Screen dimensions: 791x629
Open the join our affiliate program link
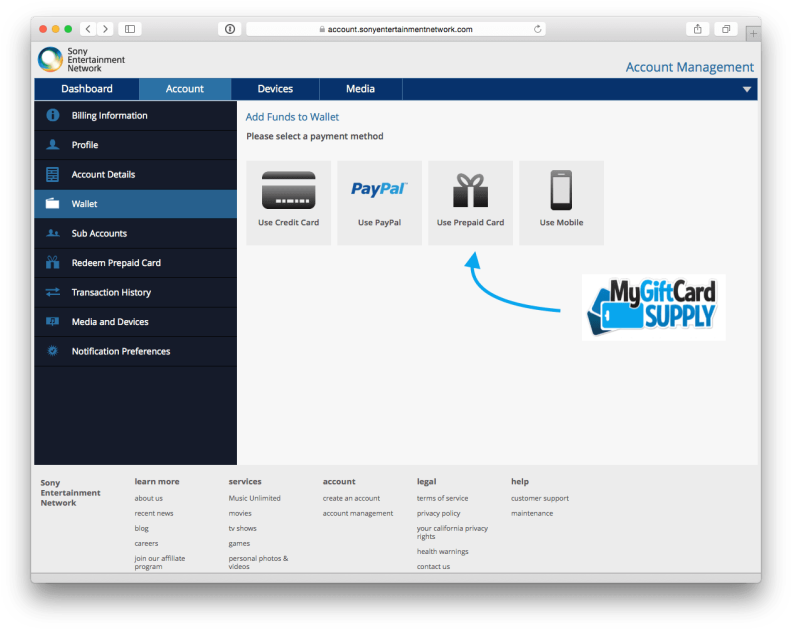[159, 562]
